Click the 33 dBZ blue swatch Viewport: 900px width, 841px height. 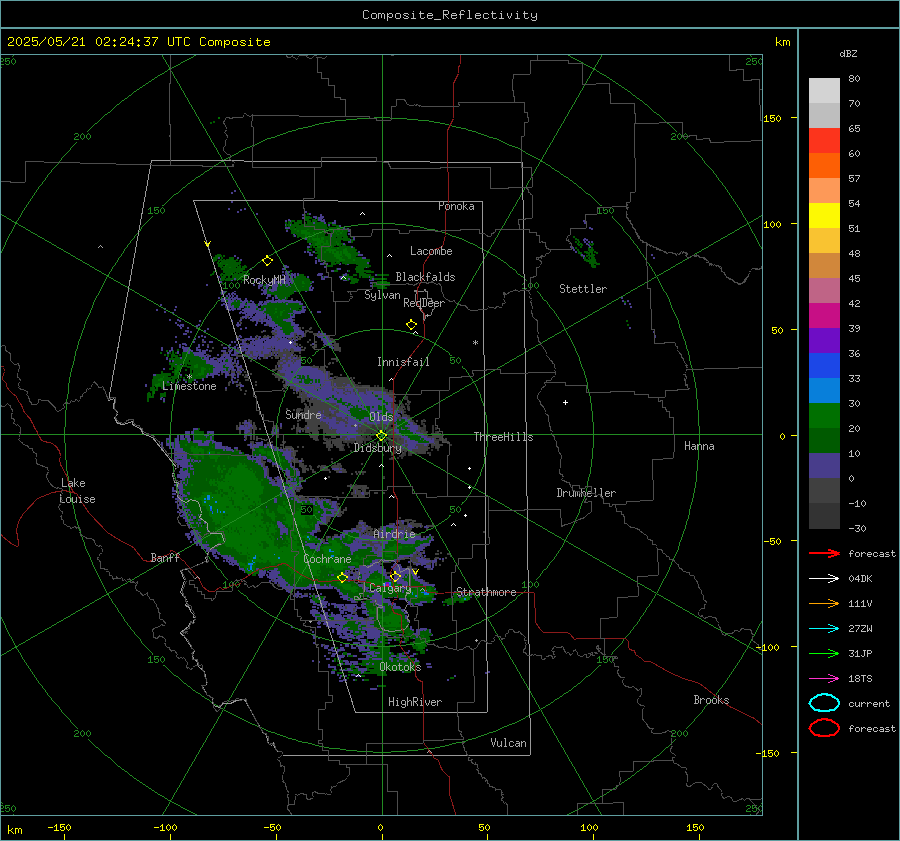pyautogui.click(x=824, y=366)
